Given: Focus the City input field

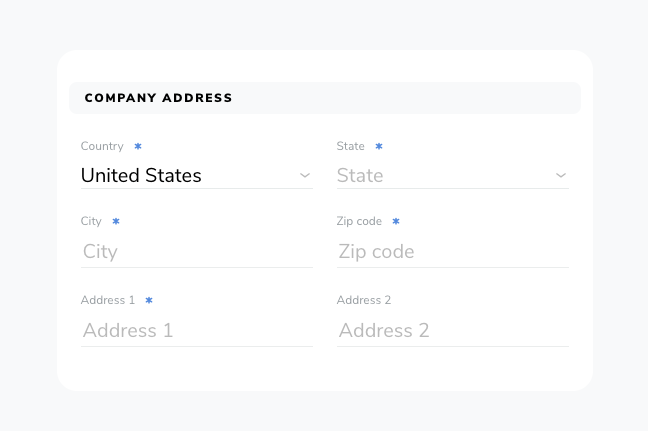Looking at the screenshot, I should [197, 251].
